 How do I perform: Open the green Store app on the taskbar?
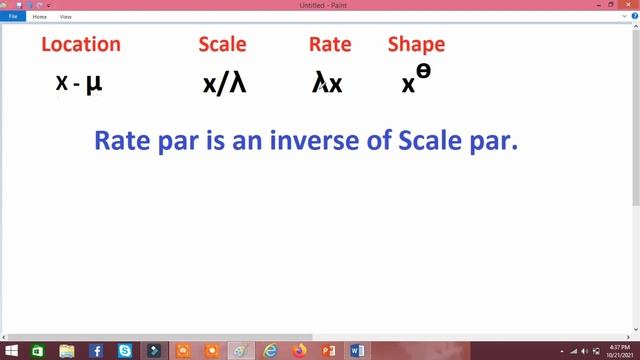click(38, 351)
